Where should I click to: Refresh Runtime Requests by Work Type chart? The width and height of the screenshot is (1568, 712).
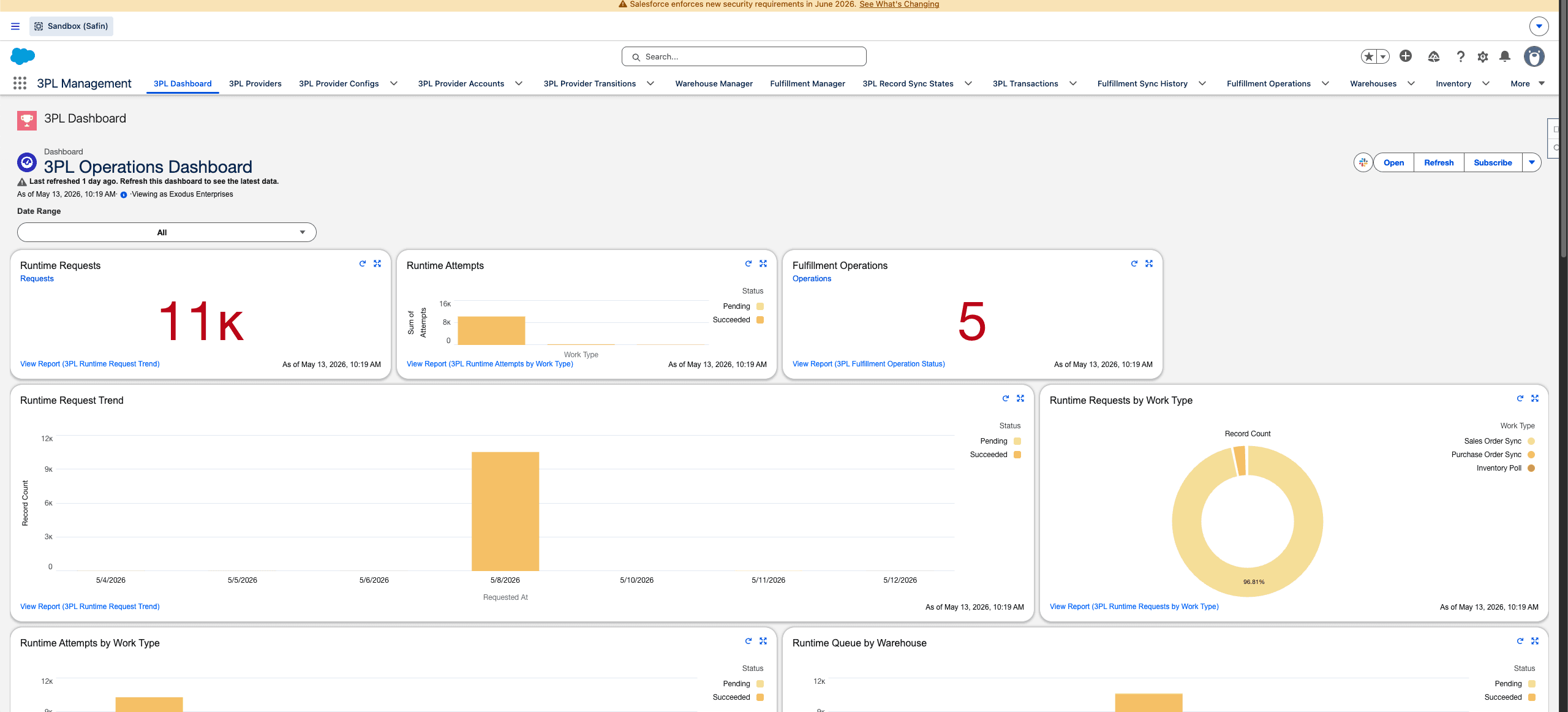(1520, 398)
